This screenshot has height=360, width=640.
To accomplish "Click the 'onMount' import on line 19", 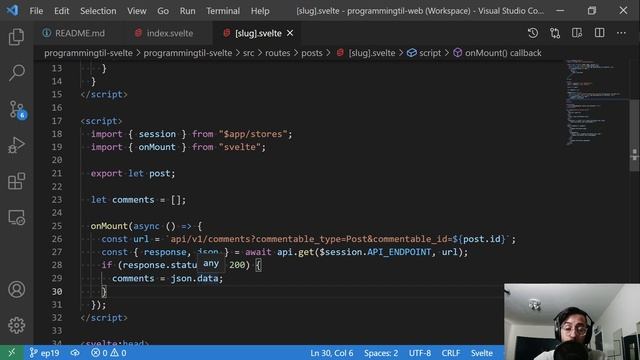I will pyautogui.click(x=157, y=147).
